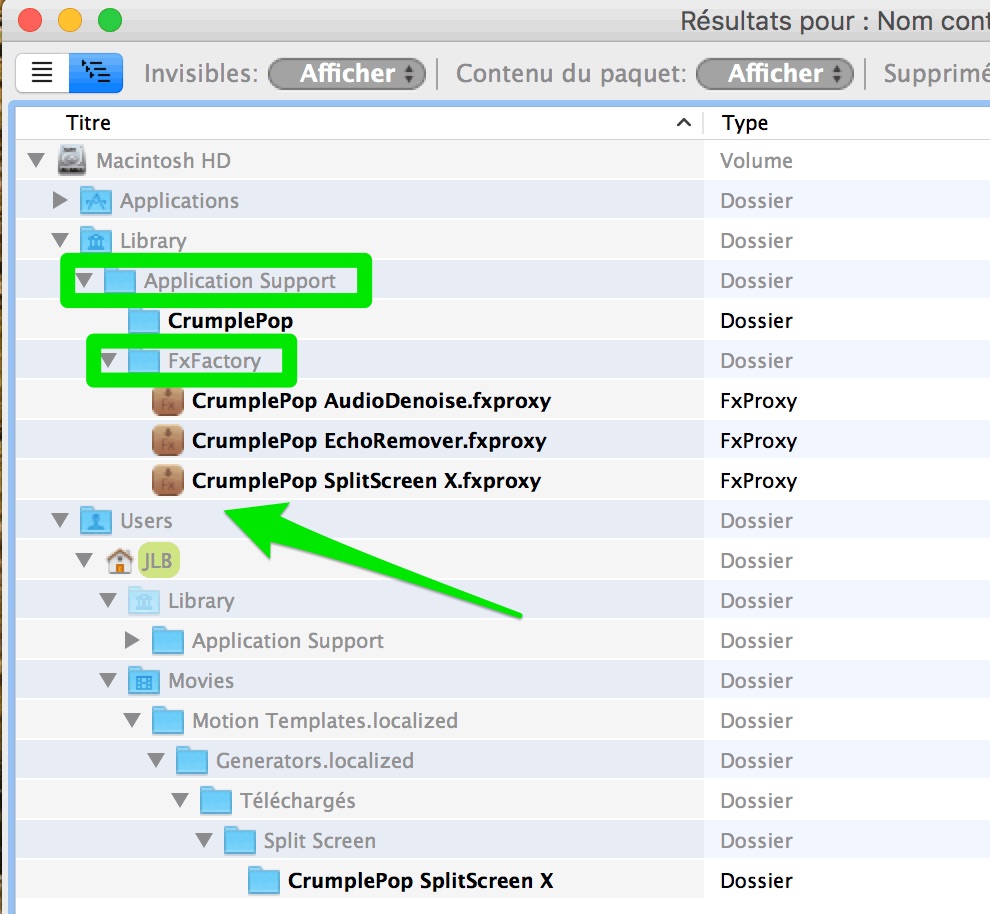Collapse the Macintosh HD volume
Screen dimensions: 990x914
37,160
